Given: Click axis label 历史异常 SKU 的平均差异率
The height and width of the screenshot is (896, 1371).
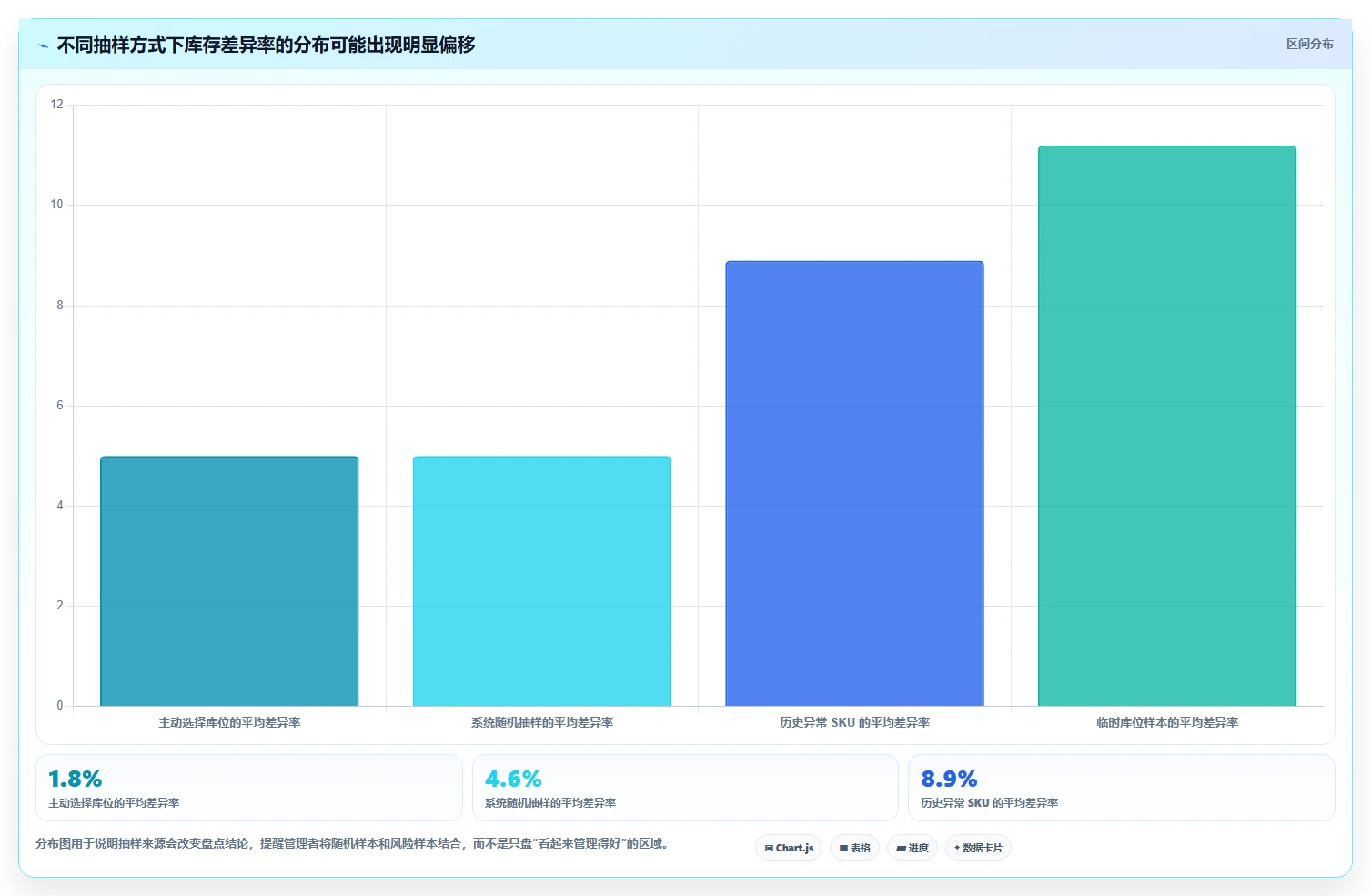Looking at the screenshot, I should coord(854,722).
